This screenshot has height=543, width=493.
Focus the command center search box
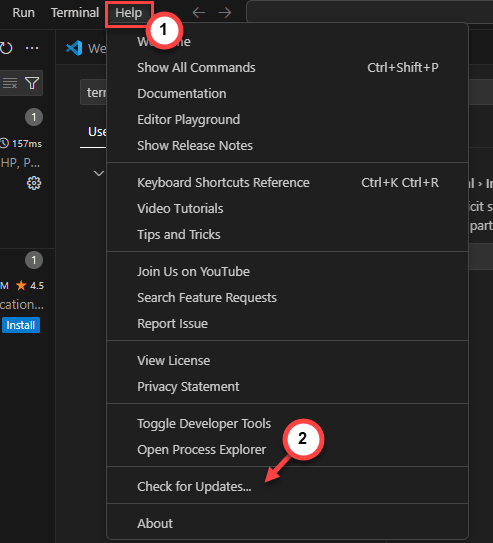[x=369, y=12]
